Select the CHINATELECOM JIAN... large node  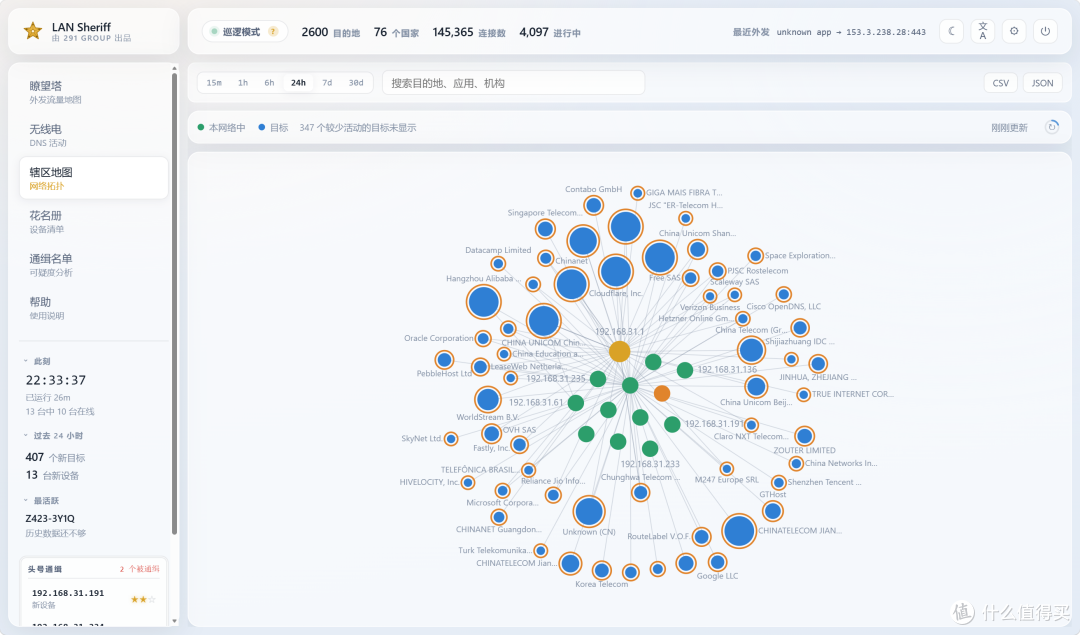pyautogui.click(x=739, y=531)
